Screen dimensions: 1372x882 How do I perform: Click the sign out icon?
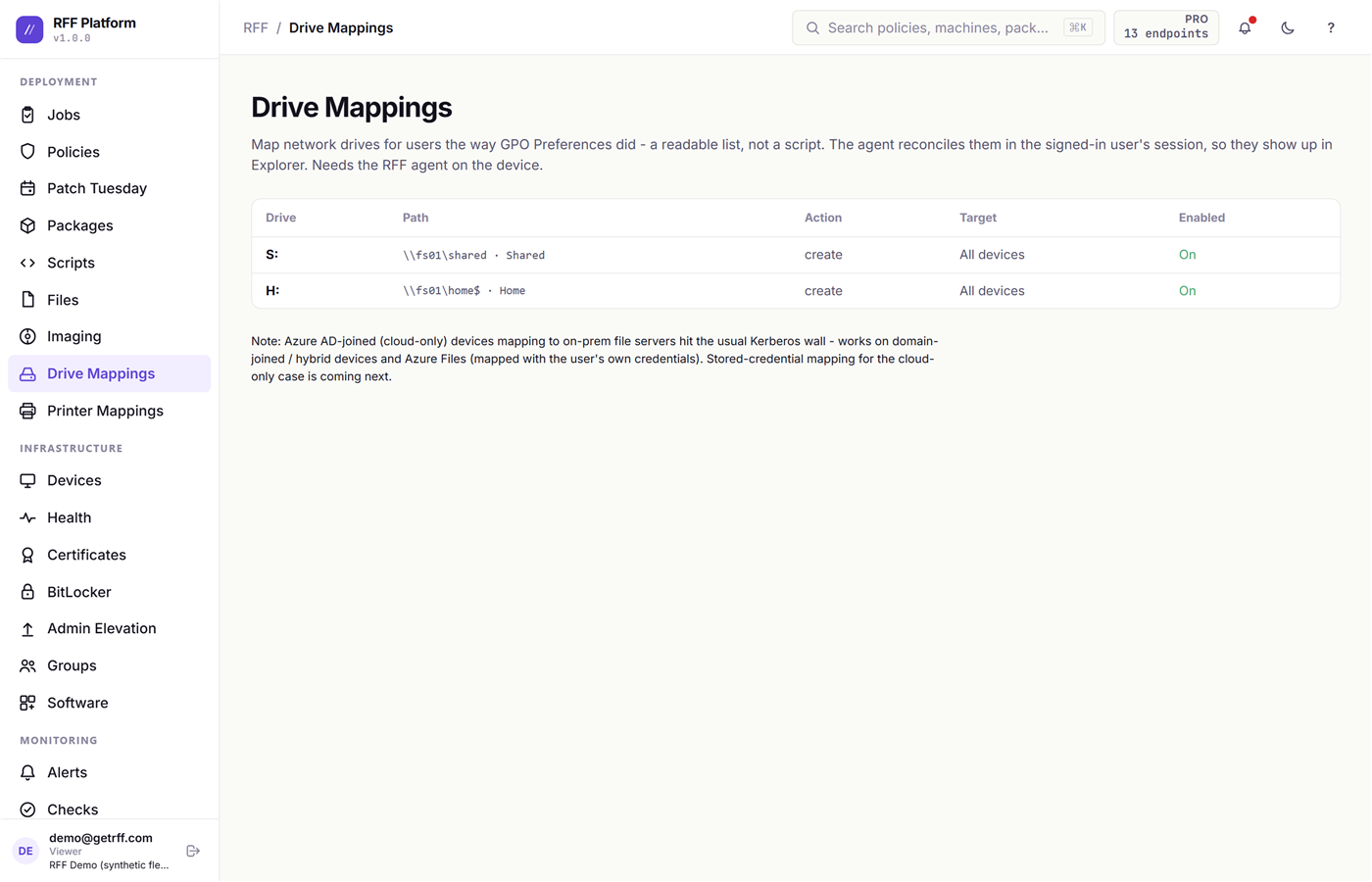tap(193, 852)
